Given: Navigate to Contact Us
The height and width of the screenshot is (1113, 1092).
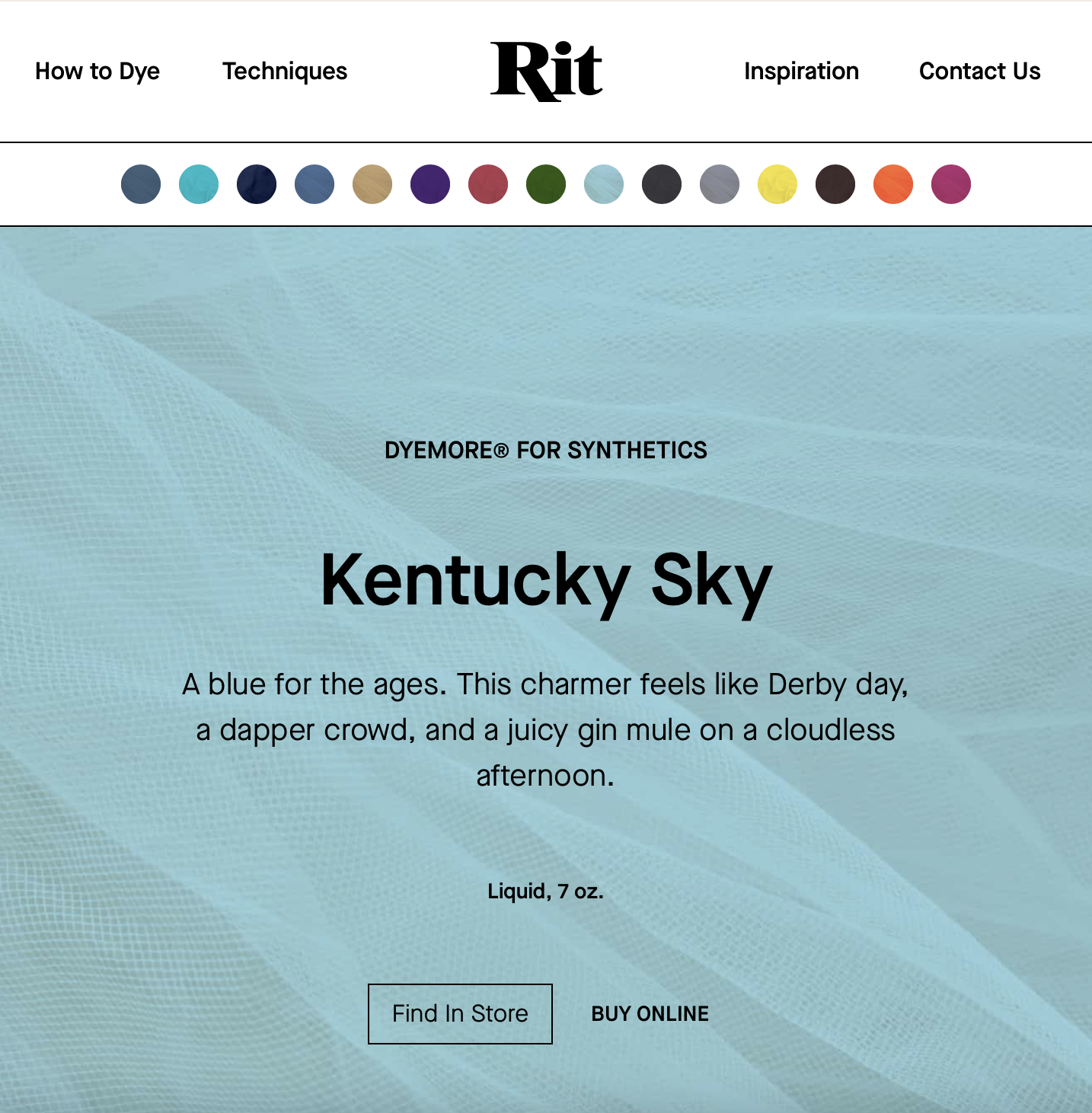Looking at the screenshot, I should click(x=980, y=71).
